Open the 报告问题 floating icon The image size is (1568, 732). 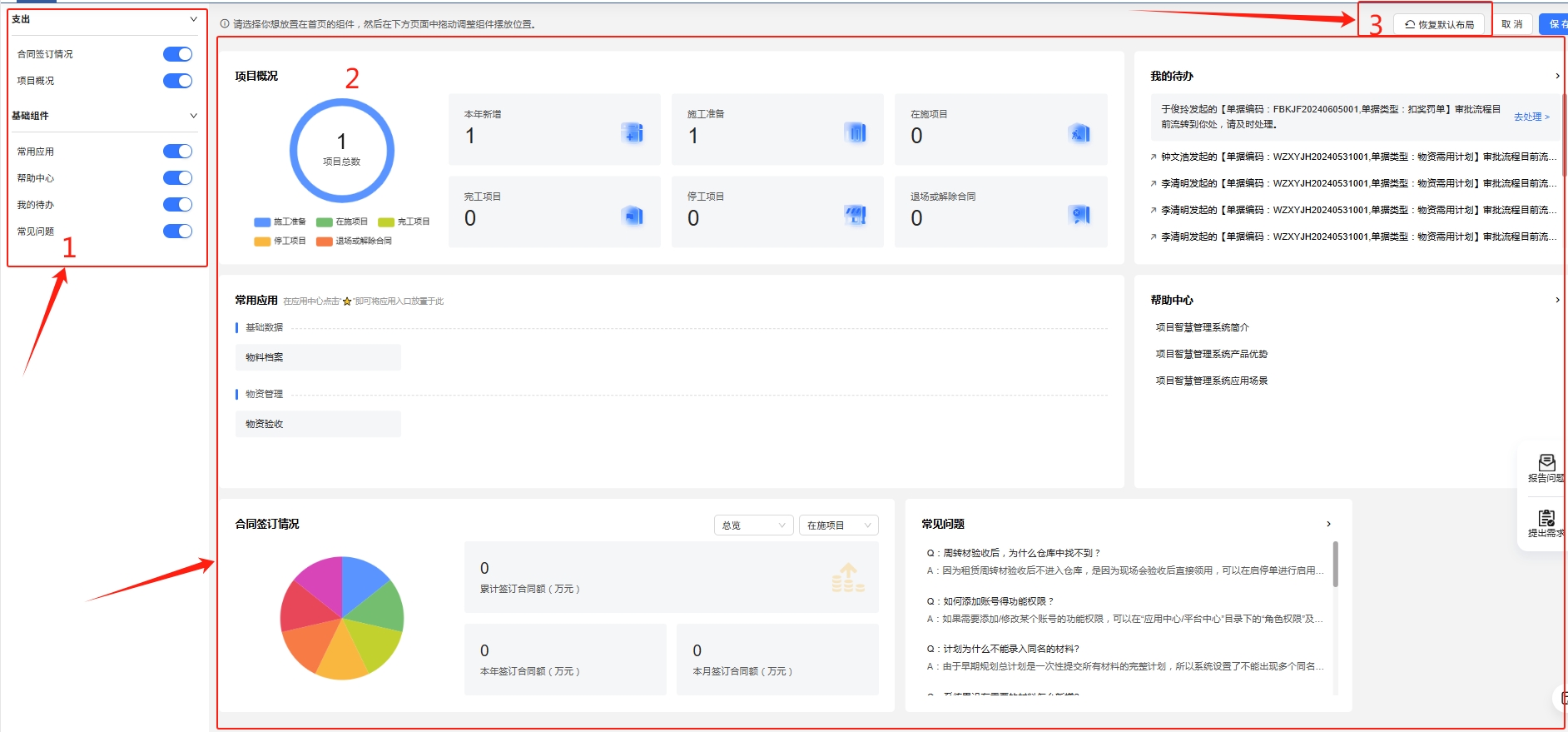tap(1546, 468)
